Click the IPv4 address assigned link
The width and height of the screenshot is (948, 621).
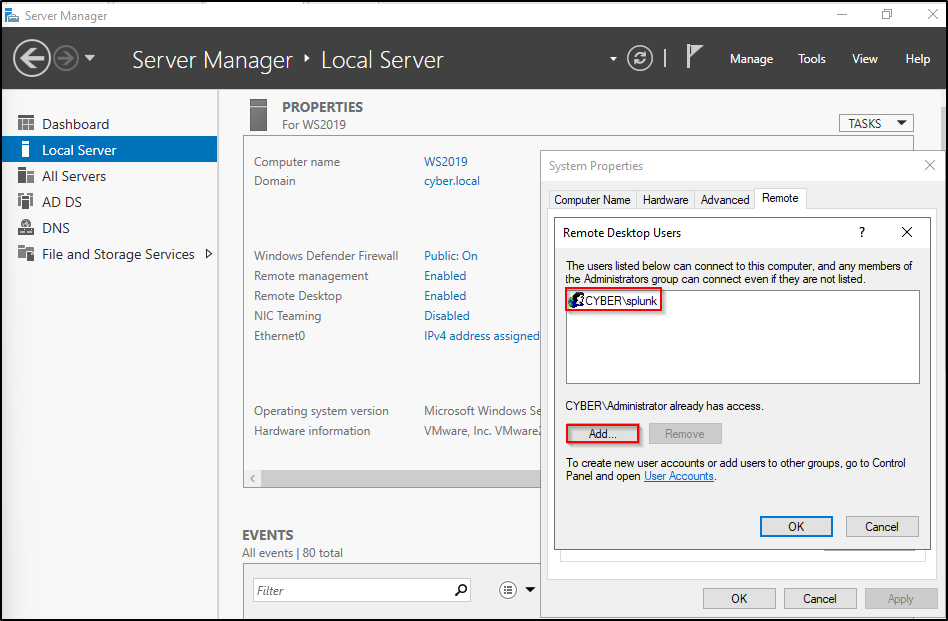481,336
